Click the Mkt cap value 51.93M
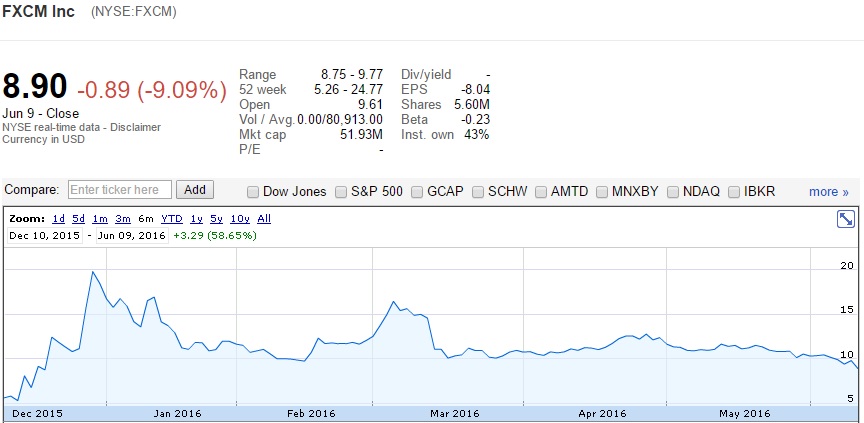Image resolution: width=864 pixels, height=423 pixels. click(x=361, y=134)
